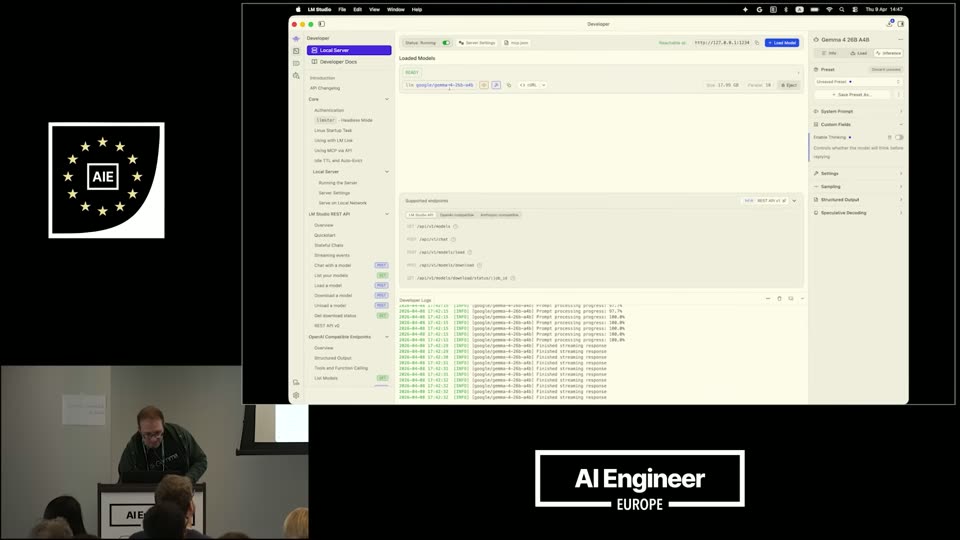Open the Tools and Function Calling page
This screenshot has width=960, height=540.
341,368
